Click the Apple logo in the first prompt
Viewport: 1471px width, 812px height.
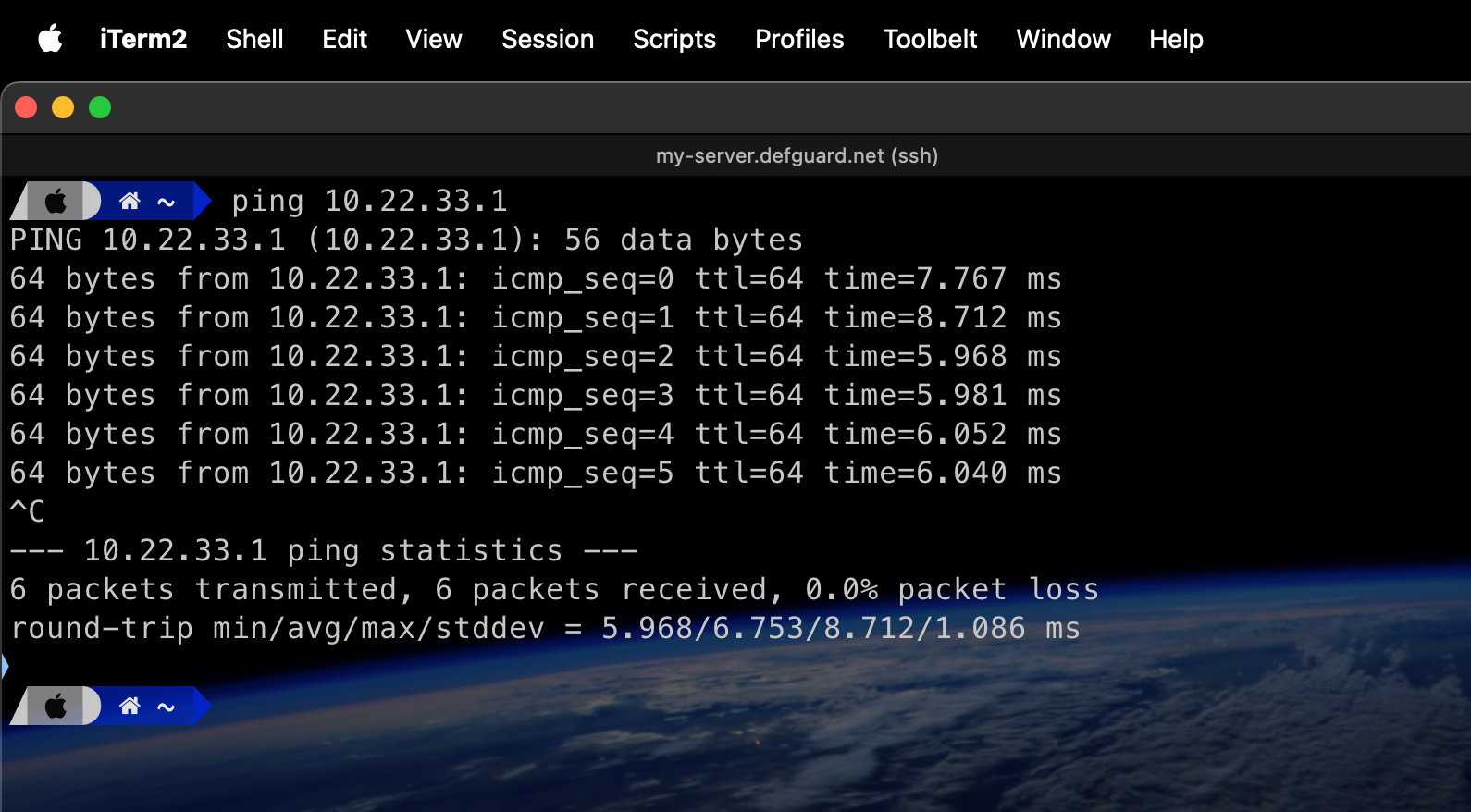coord(56,201)
